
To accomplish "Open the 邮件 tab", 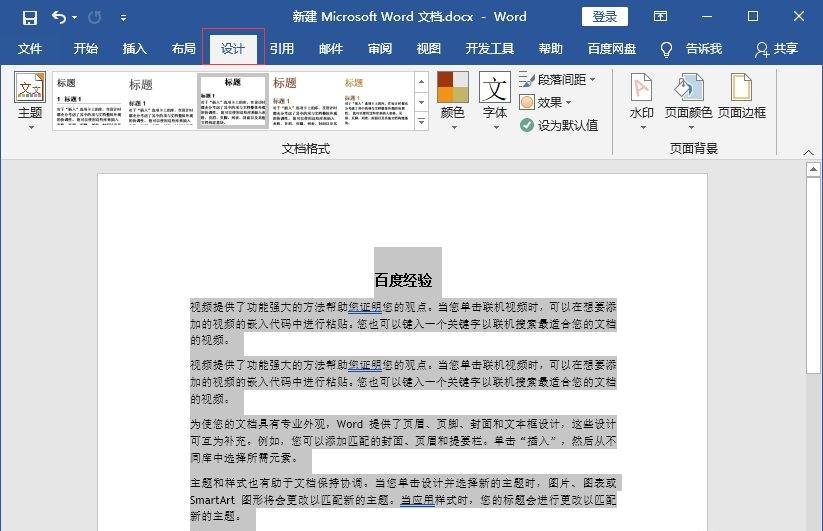I will coord(331,49).
